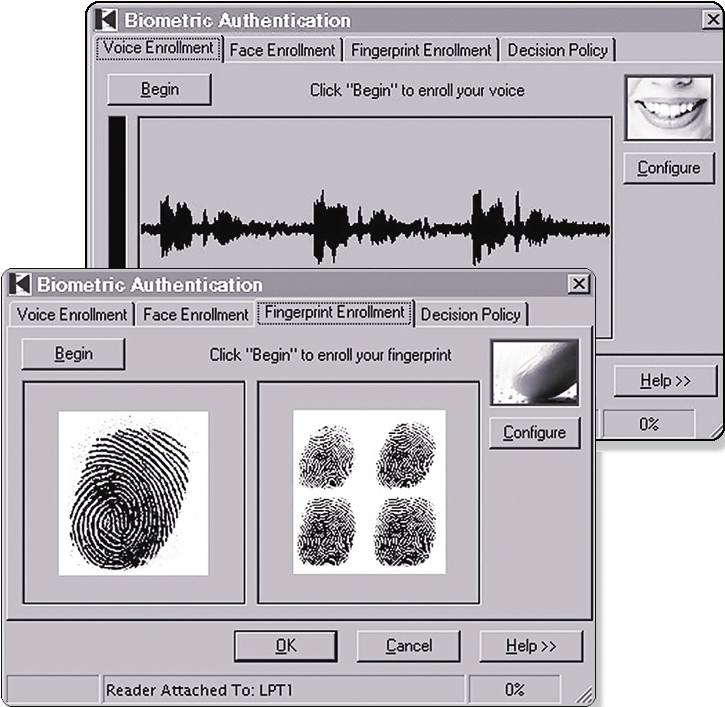The width and height of the screenshot is (725, 707).
Task: Open Face Enrollment tab in front window
Action: [x=196, y=314]
